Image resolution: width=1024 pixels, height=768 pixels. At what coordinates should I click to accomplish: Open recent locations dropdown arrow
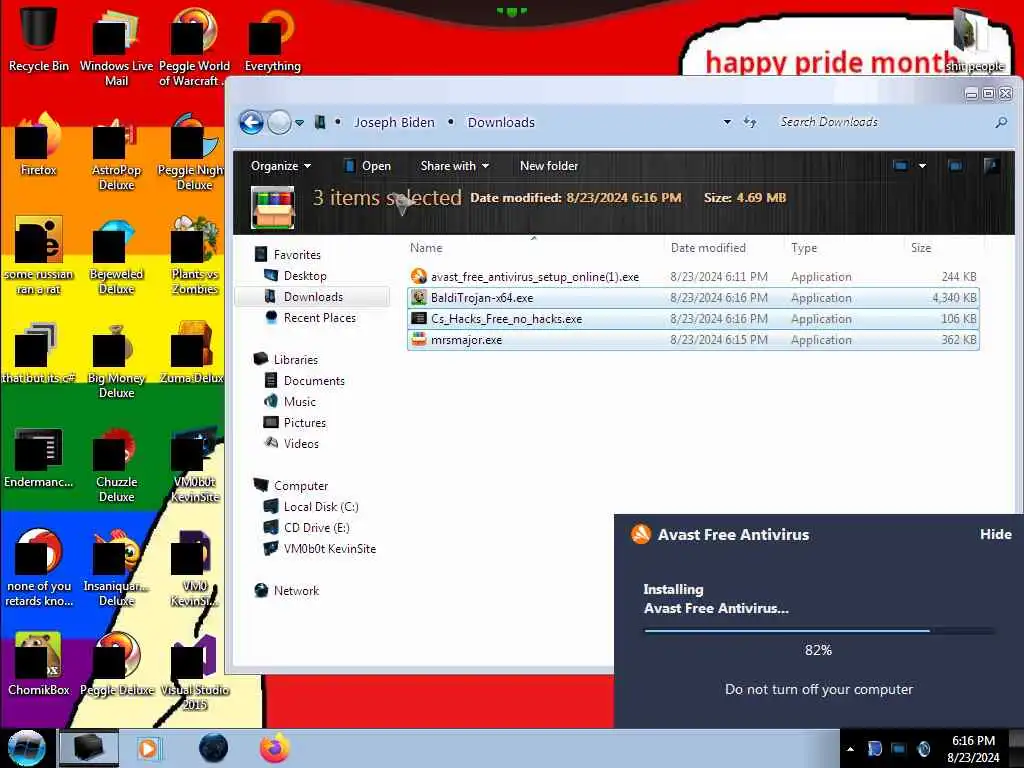300,123
